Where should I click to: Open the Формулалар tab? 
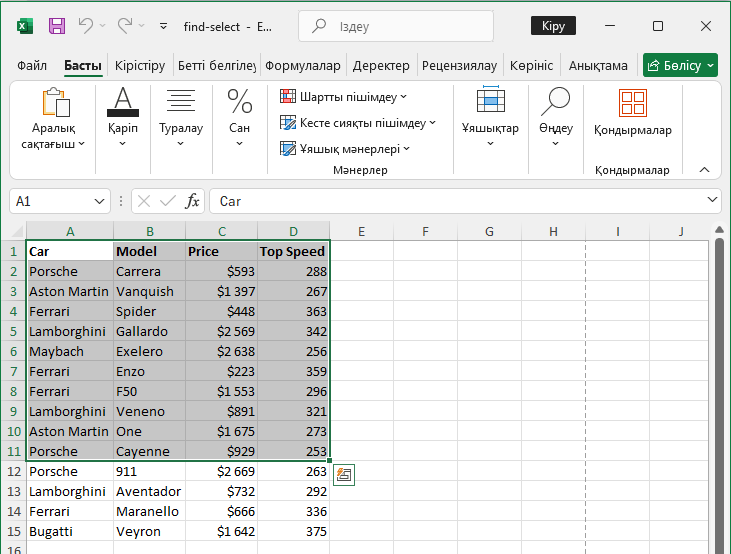(x=303, y=65)
